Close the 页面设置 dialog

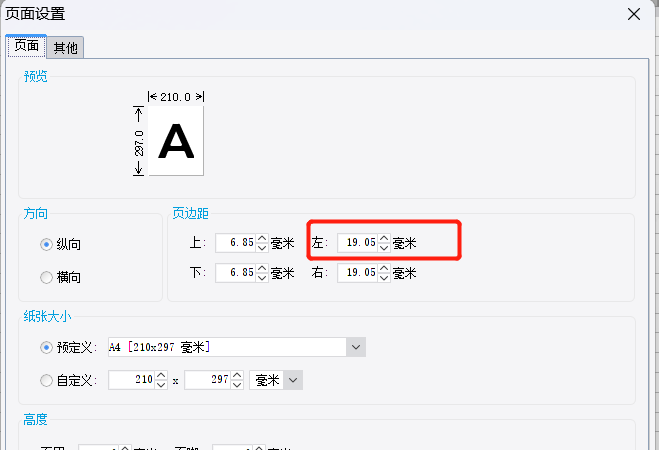point(633,13)
